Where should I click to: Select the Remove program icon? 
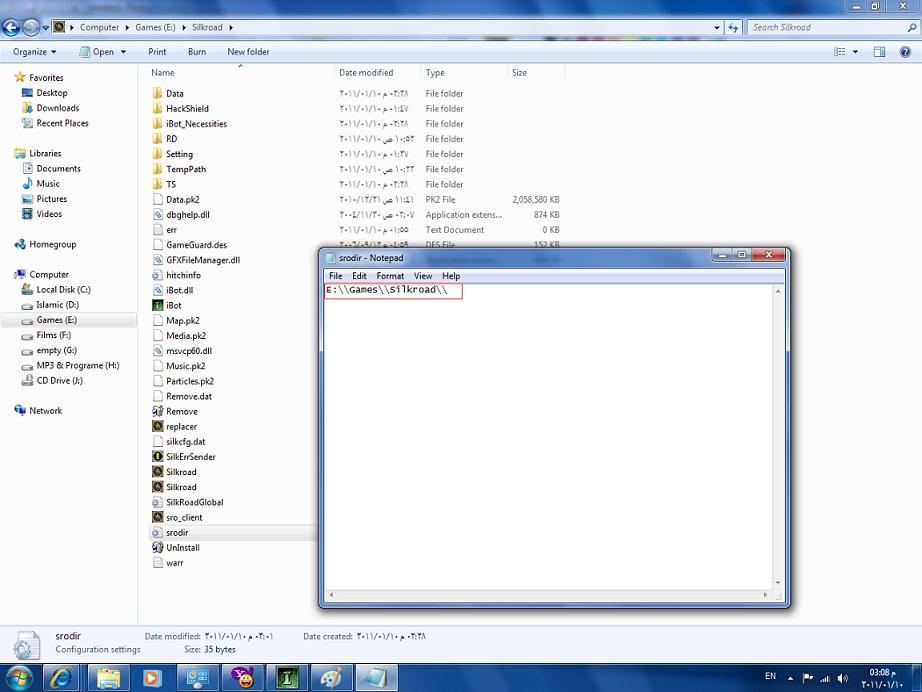pyautogui.click(x=157, y=411)
